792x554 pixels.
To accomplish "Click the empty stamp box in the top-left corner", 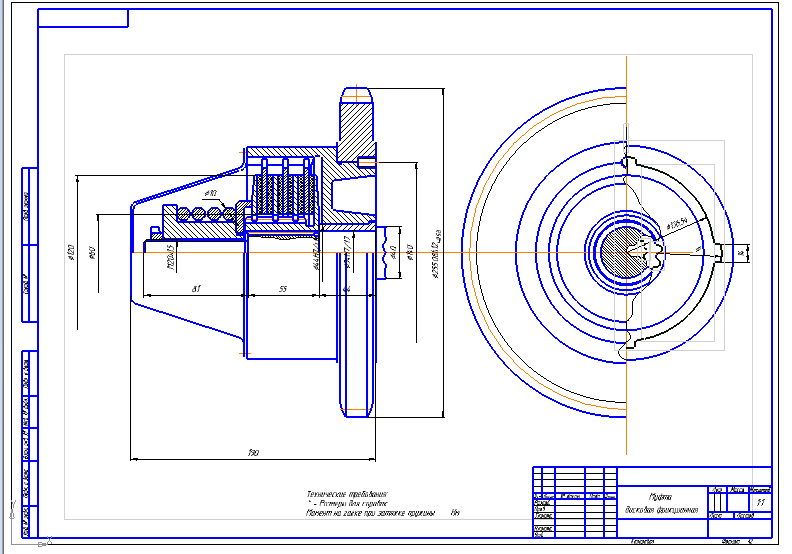I will (x=84, y=19).
